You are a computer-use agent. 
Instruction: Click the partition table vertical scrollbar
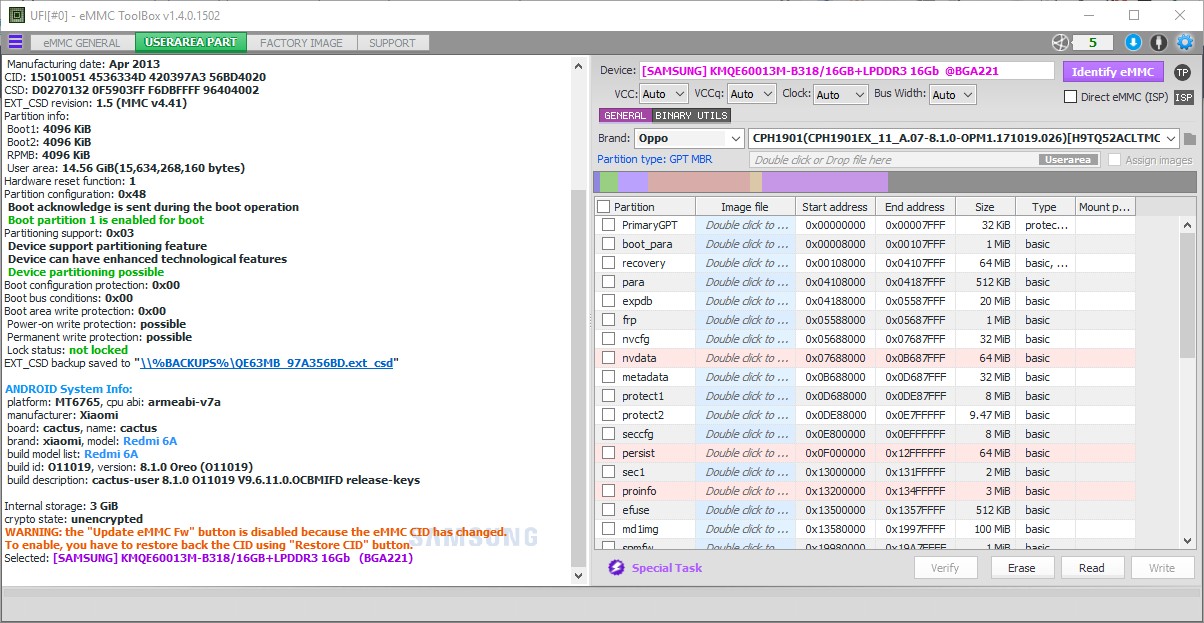1187,295
